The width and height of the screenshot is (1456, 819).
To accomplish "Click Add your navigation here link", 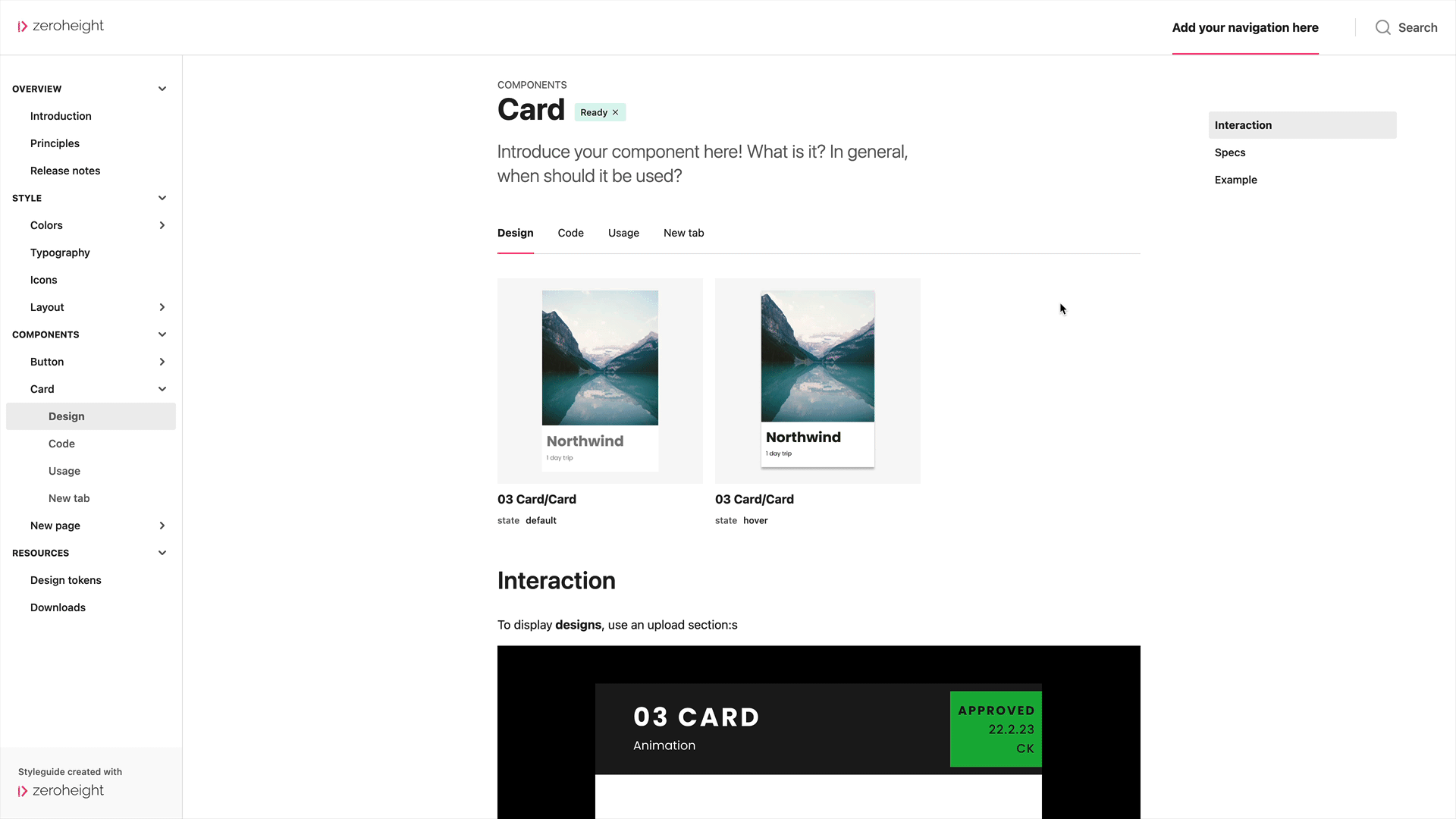I will coord(1245,27).
